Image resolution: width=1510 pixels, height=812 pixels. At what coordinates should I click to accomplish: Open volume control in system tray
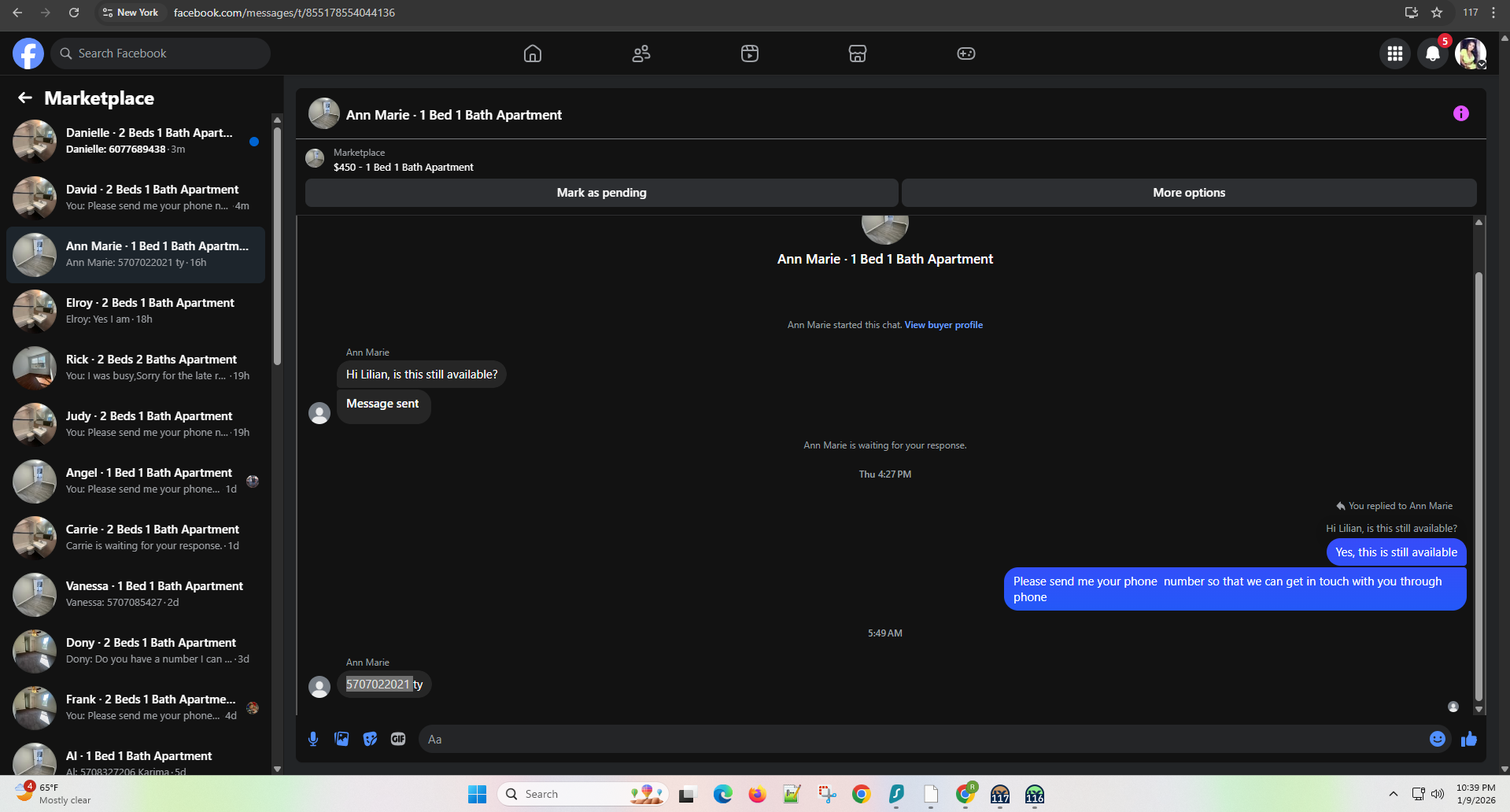point(1438,794)
